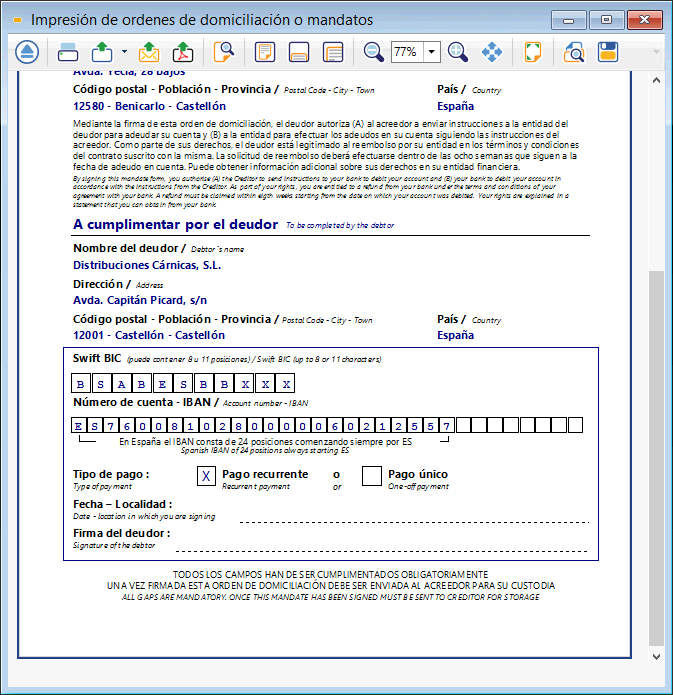Click the full page text view icon

333,52
